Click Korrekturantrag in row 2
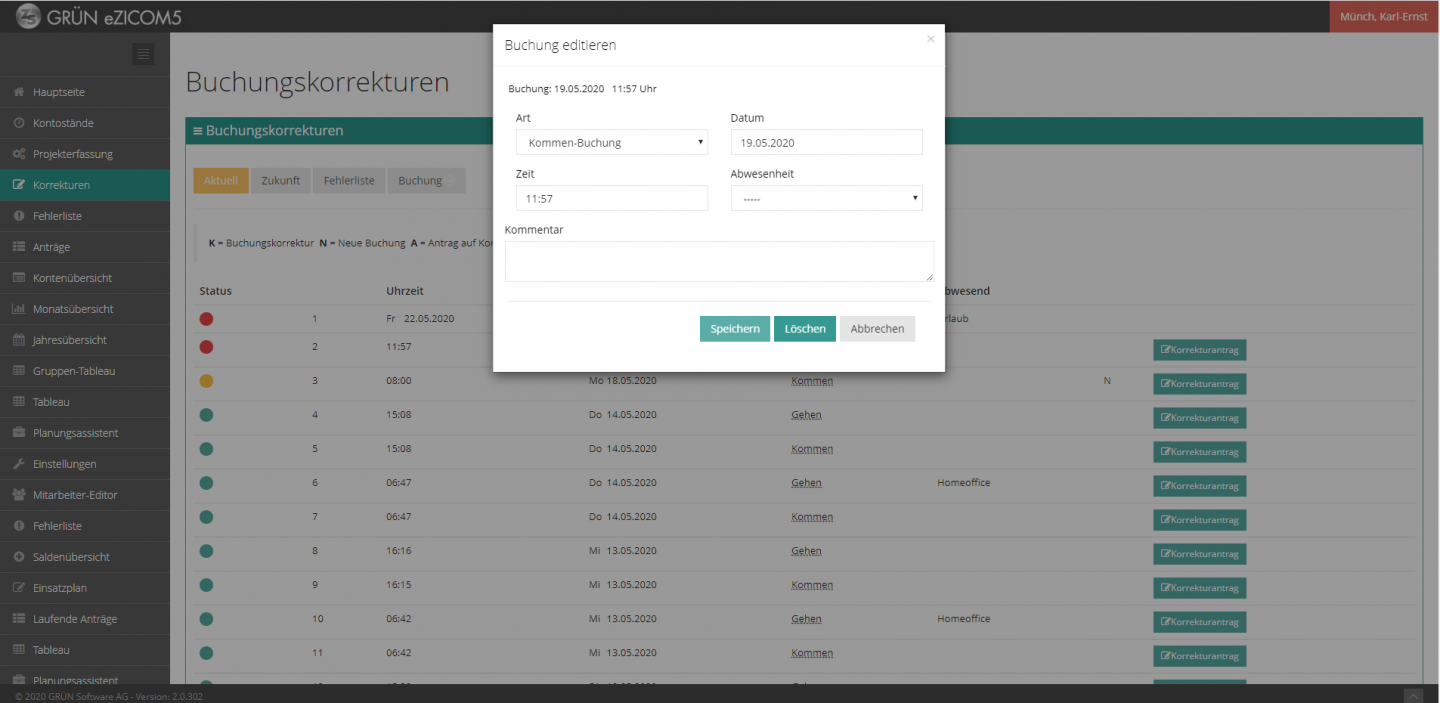1440x703 pixels. (x=1199, y=350)
